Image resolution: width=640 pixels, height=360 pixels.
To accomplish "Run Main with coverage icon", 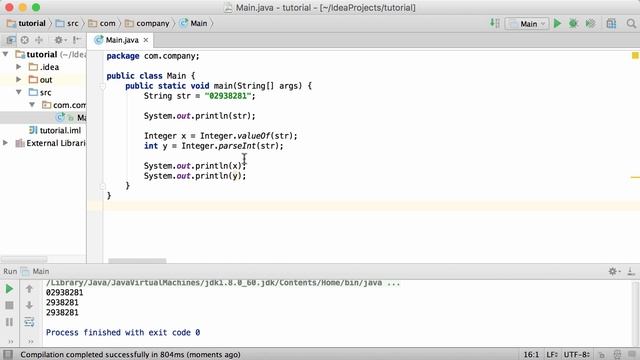I will point(590,23).
